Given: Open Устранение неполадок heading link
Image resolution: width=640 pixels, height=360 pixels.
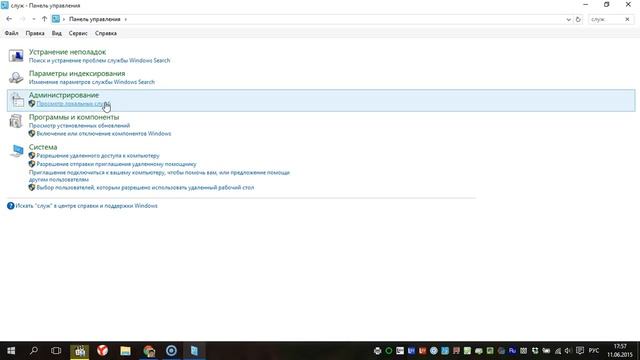Looking at the screenshot, I should (67, 52).
